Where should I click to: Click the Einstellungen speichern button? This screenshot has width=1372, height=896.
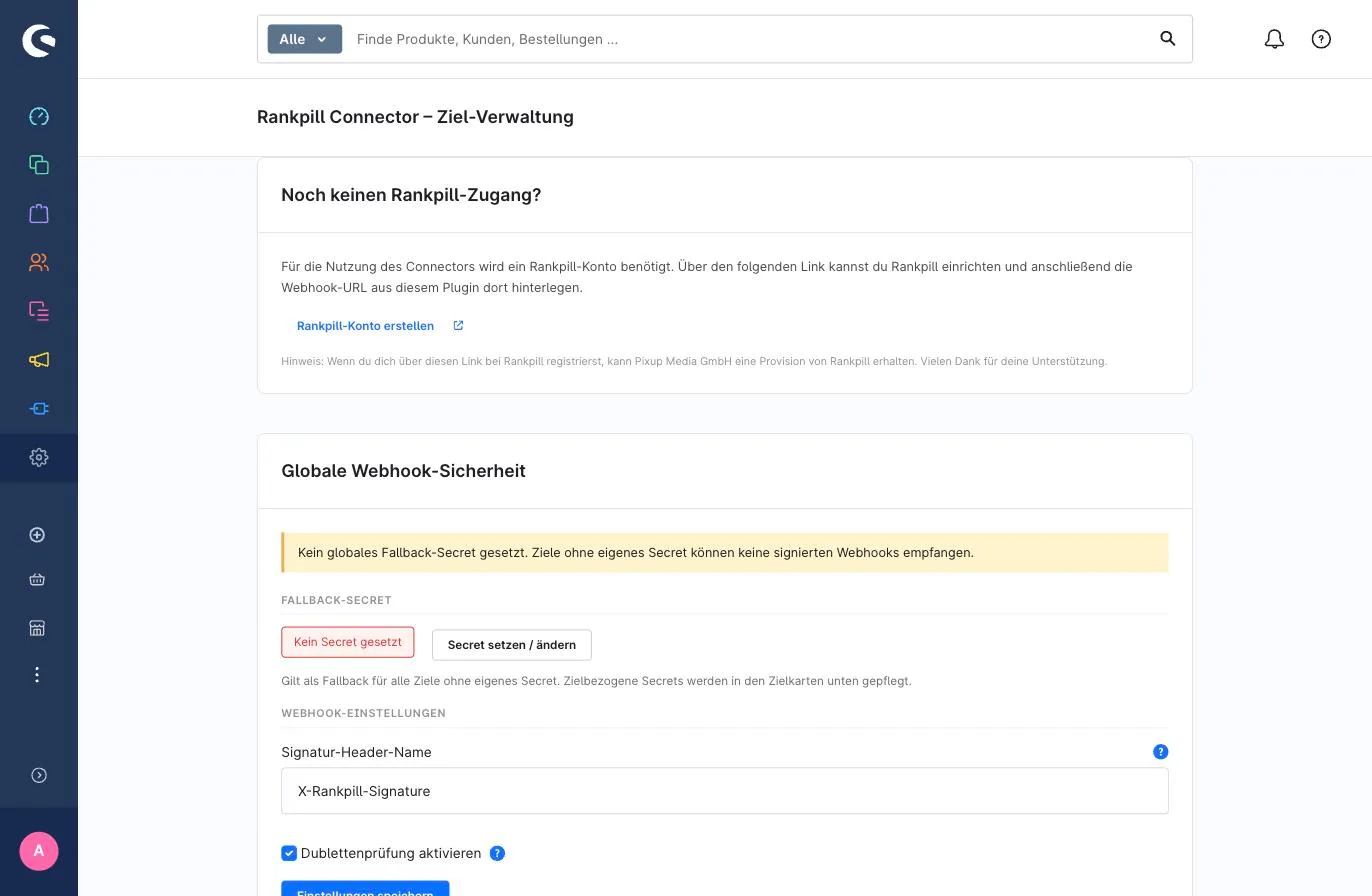pyautogui.click(x=365, y=889)
